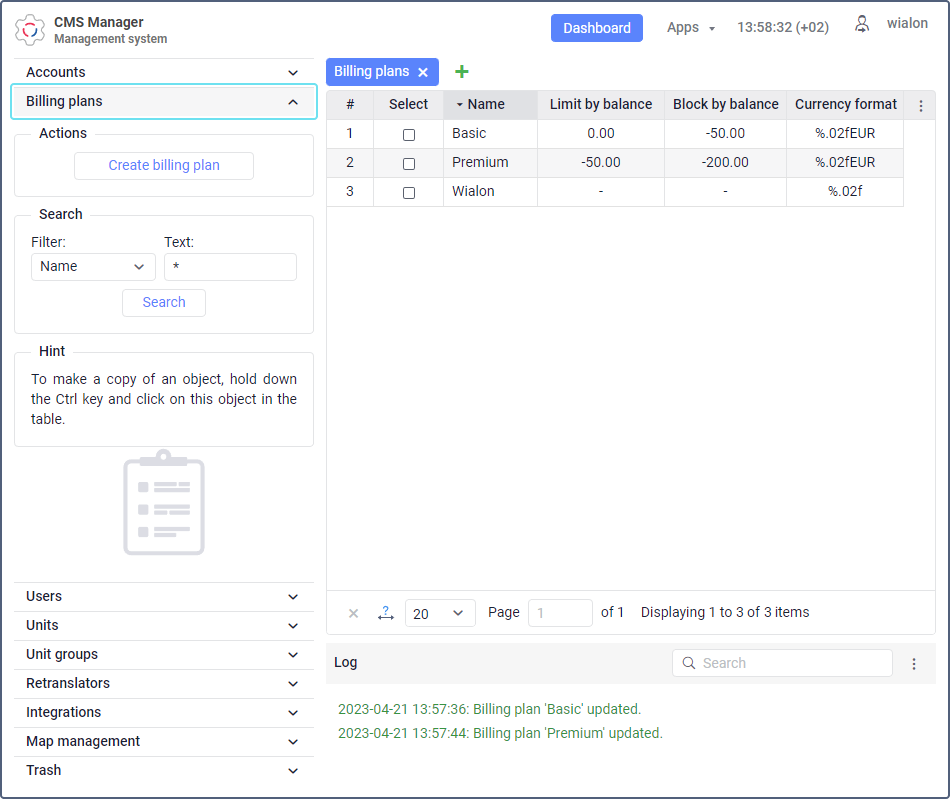Expand the Units section

tap(164, 625)
